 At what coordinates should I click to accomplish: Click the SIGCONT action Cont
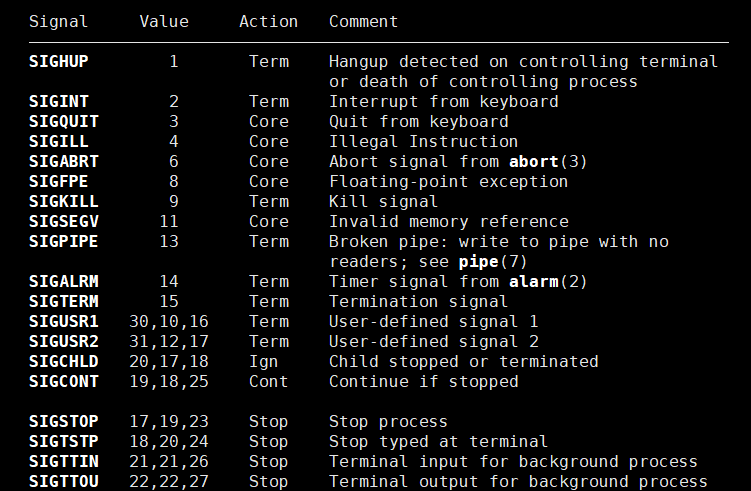(268, 382)
